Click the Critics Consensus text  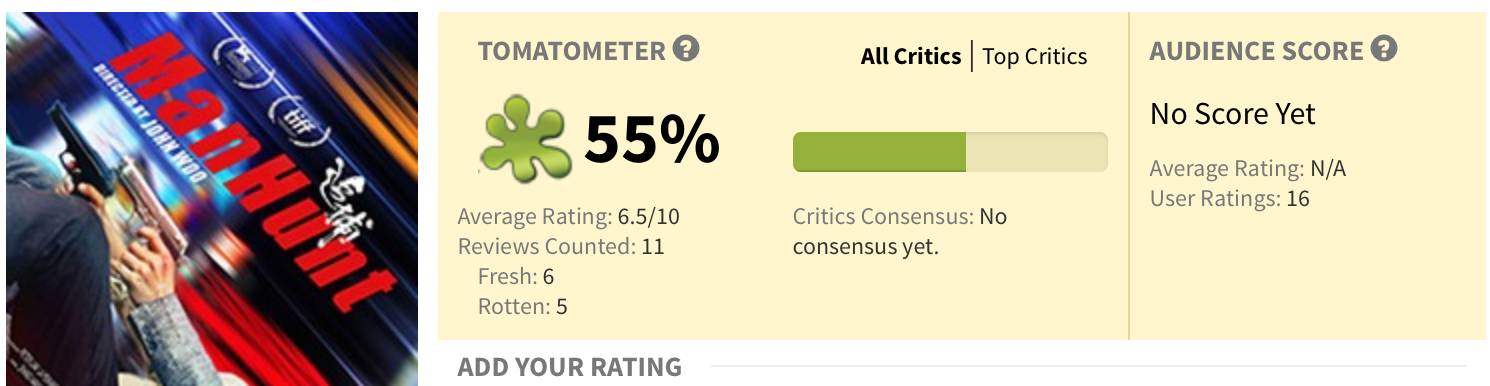click(900, 231)
